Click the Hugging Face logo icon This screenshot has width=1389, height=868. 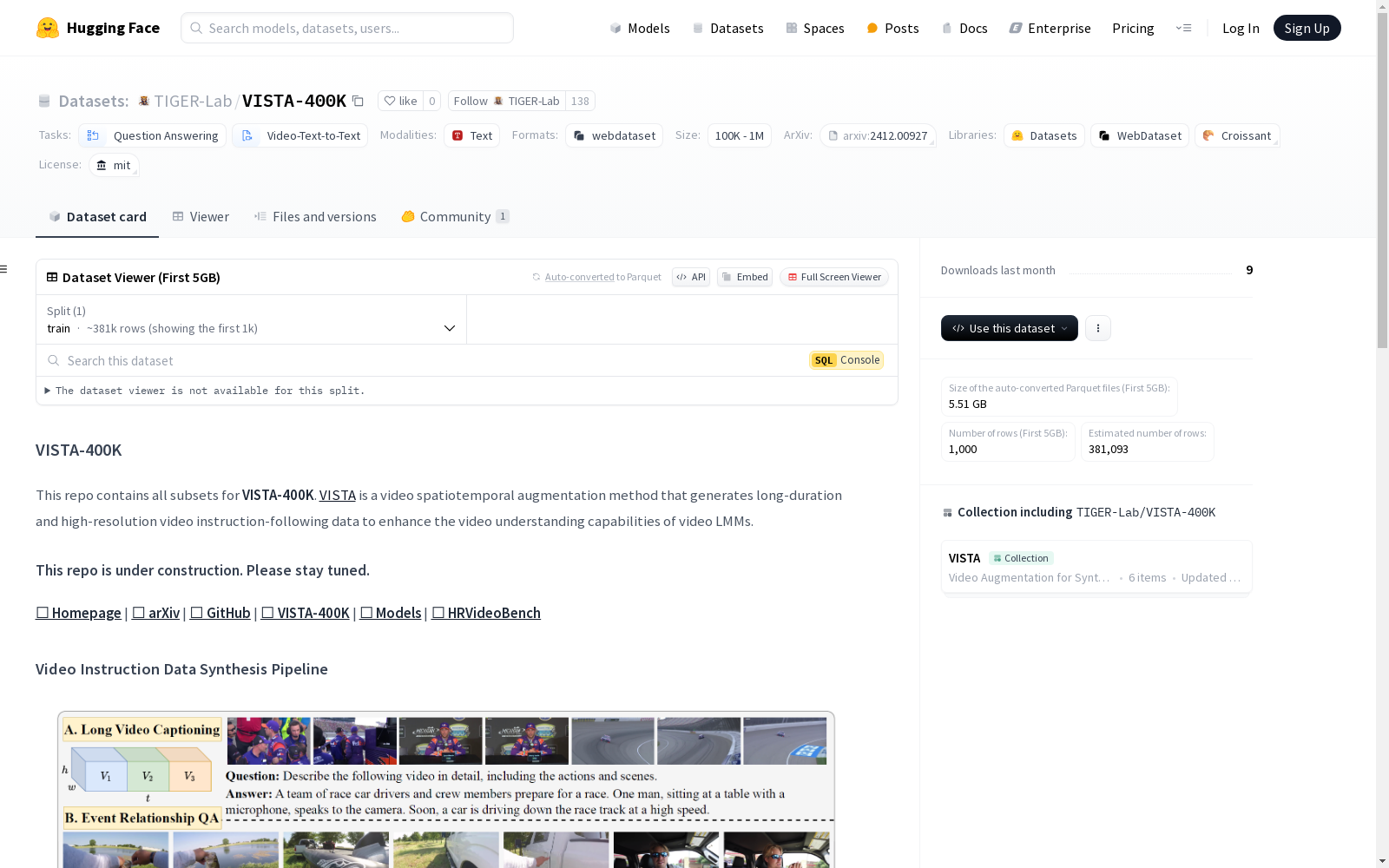click(48, 28)
